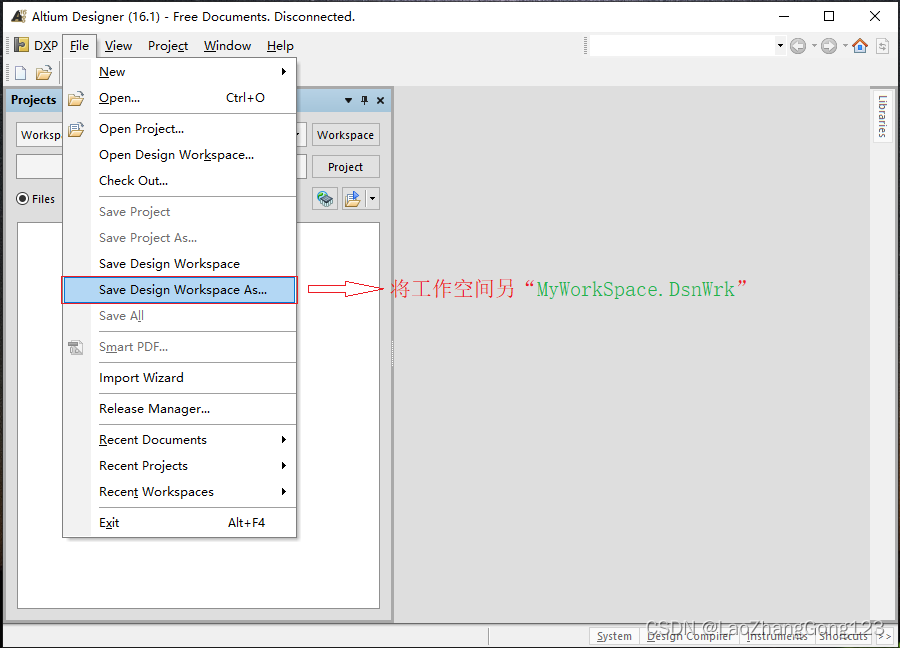Open the Import Wizard
Screen dimensions: 900x648
coord(179,378)
